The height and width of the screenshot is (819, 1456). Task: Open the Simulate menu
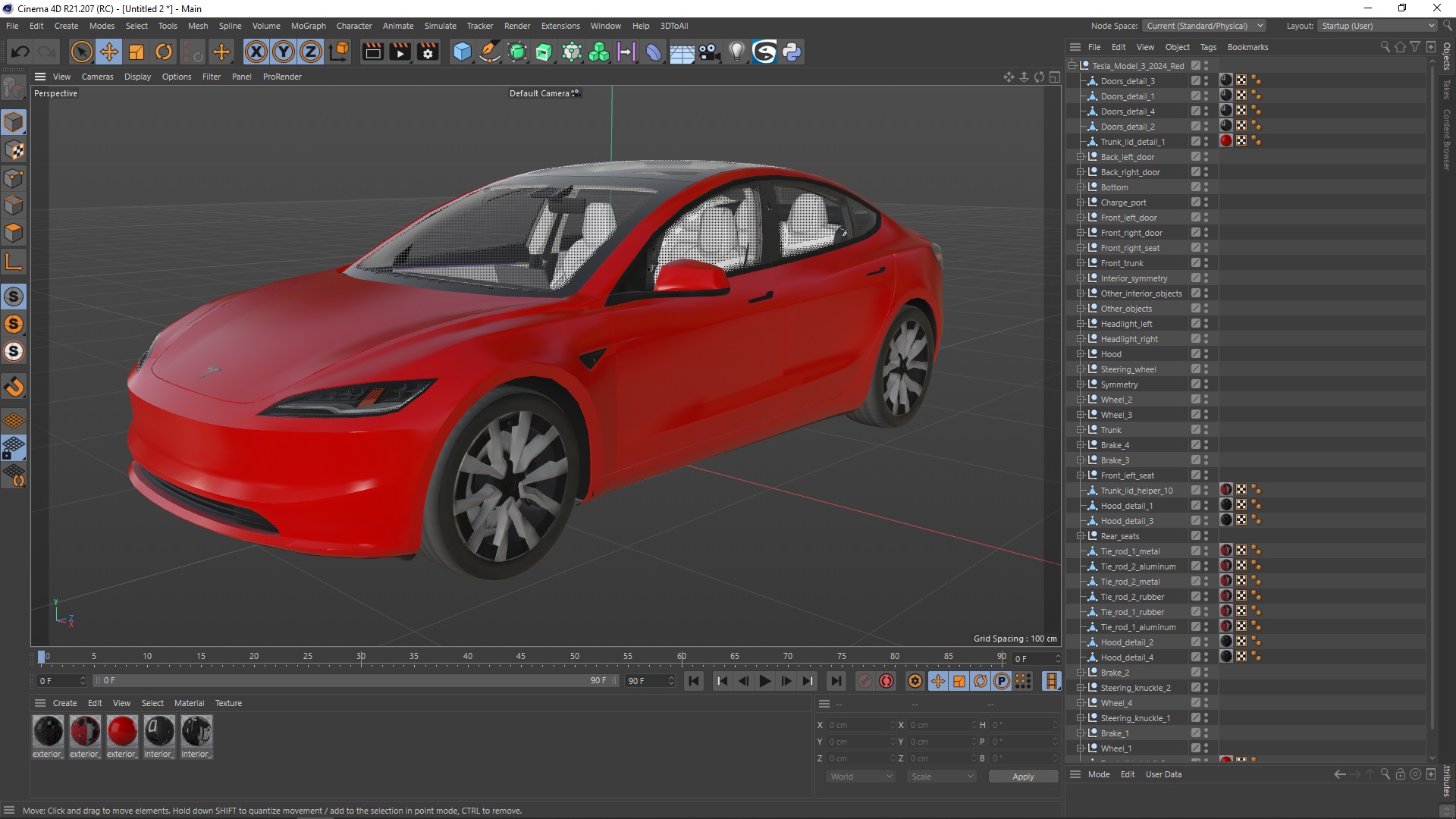coord(440,26)
